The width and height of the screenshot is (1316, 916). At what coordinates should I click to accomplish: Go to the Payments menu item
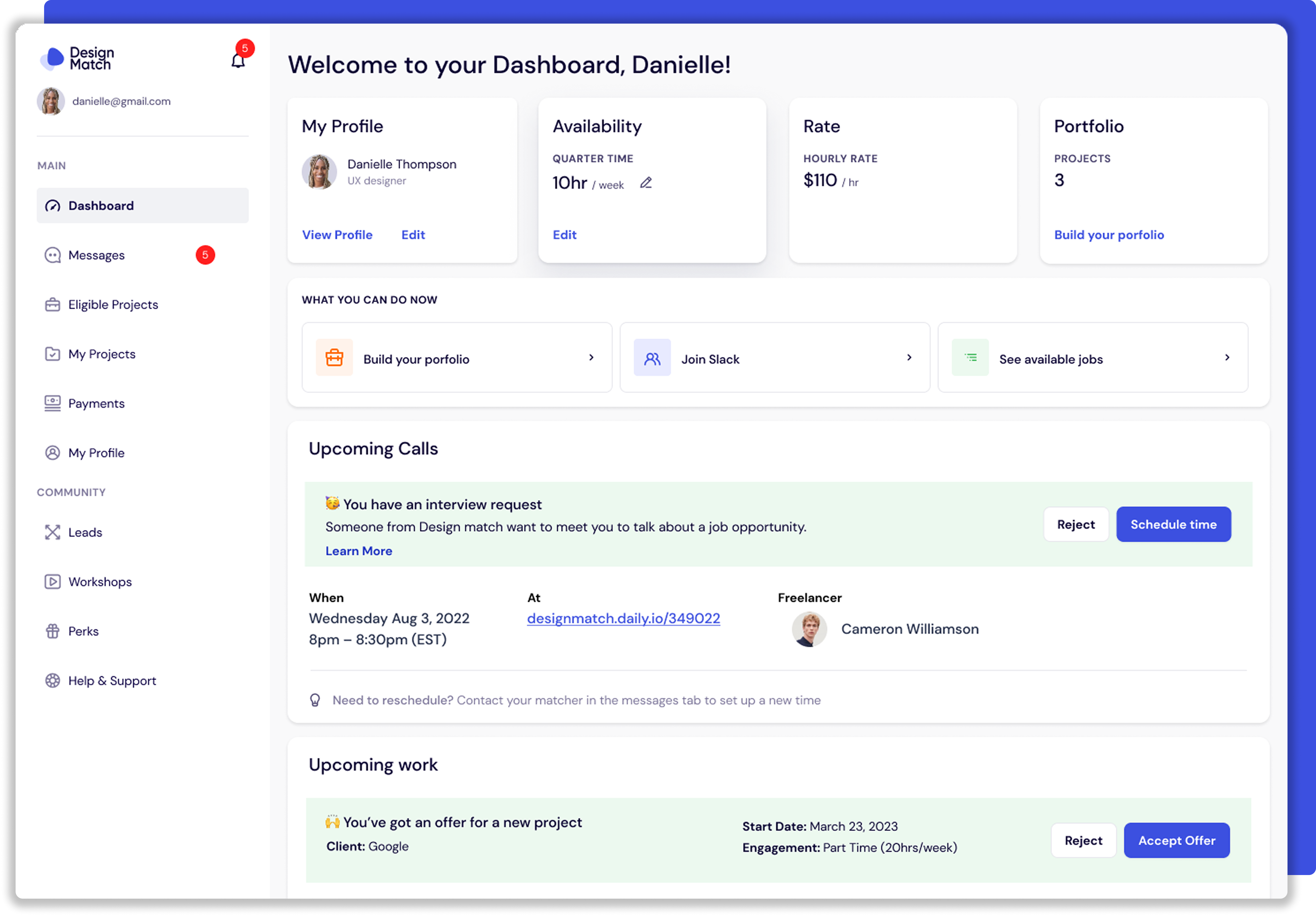tap(96, 403)
